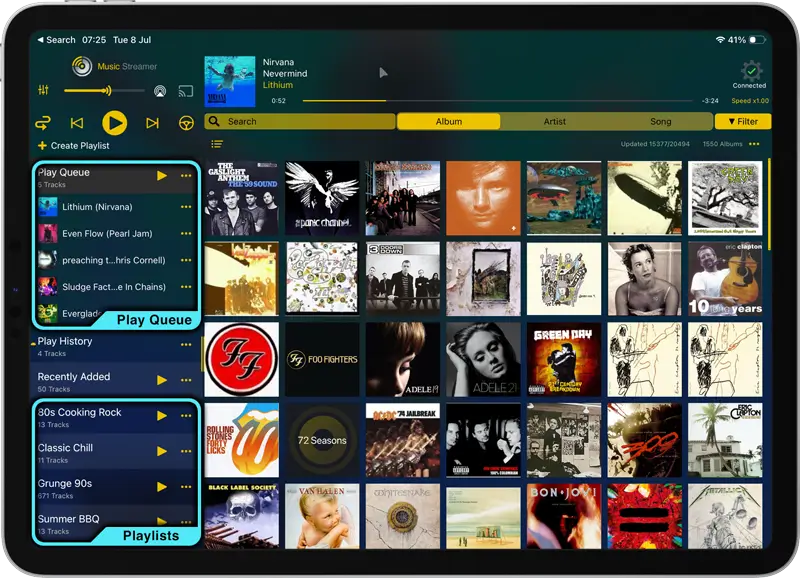Screen dimensions: 800x578
Task: Open the red Foo Fighters FF logo album
Action: [242, 359]
